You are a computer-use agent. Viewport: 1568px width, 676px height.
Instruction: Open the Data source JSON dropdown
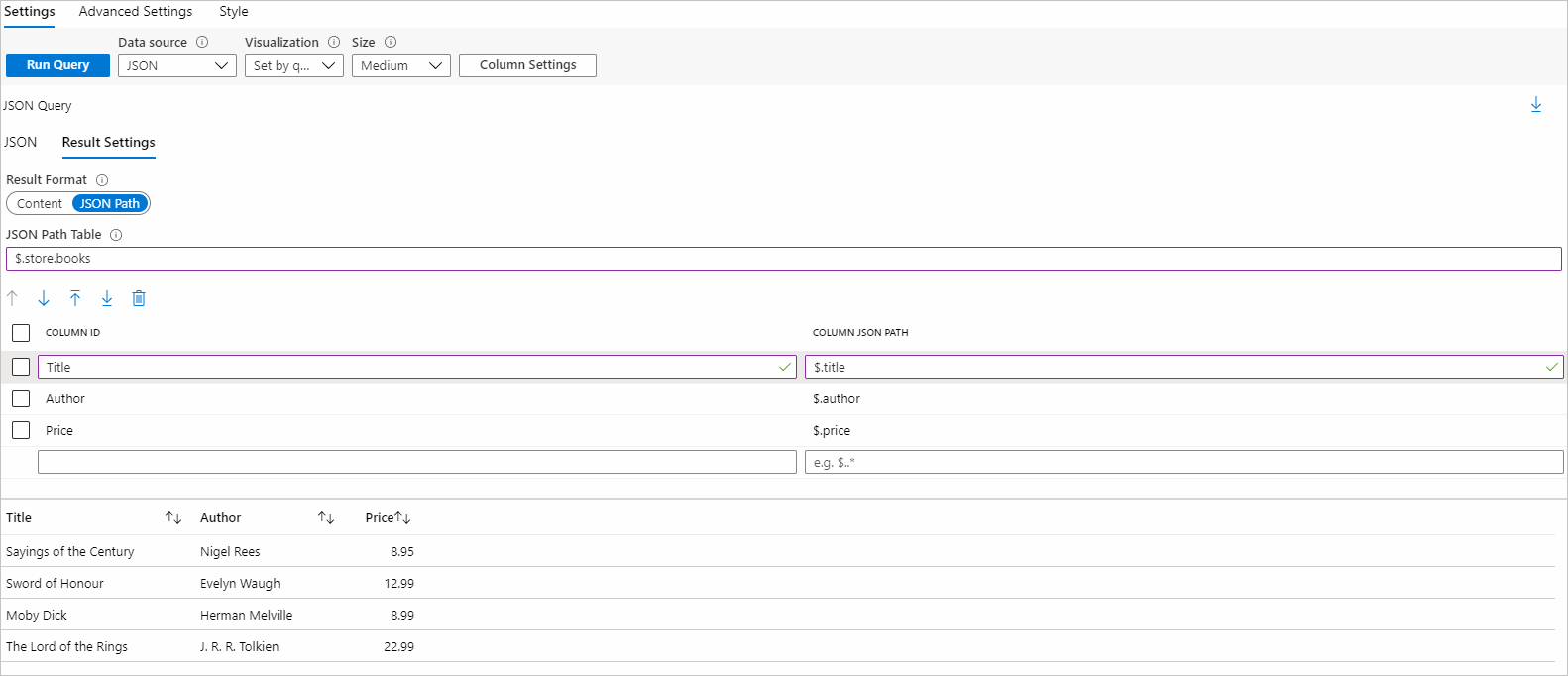coord(177,65)
